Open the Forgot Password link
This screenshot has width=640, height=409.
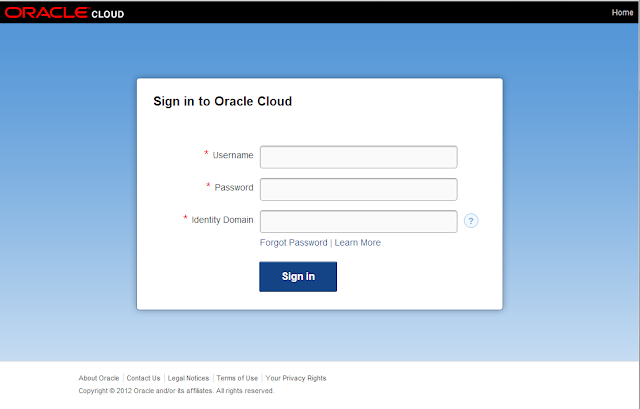293,242
